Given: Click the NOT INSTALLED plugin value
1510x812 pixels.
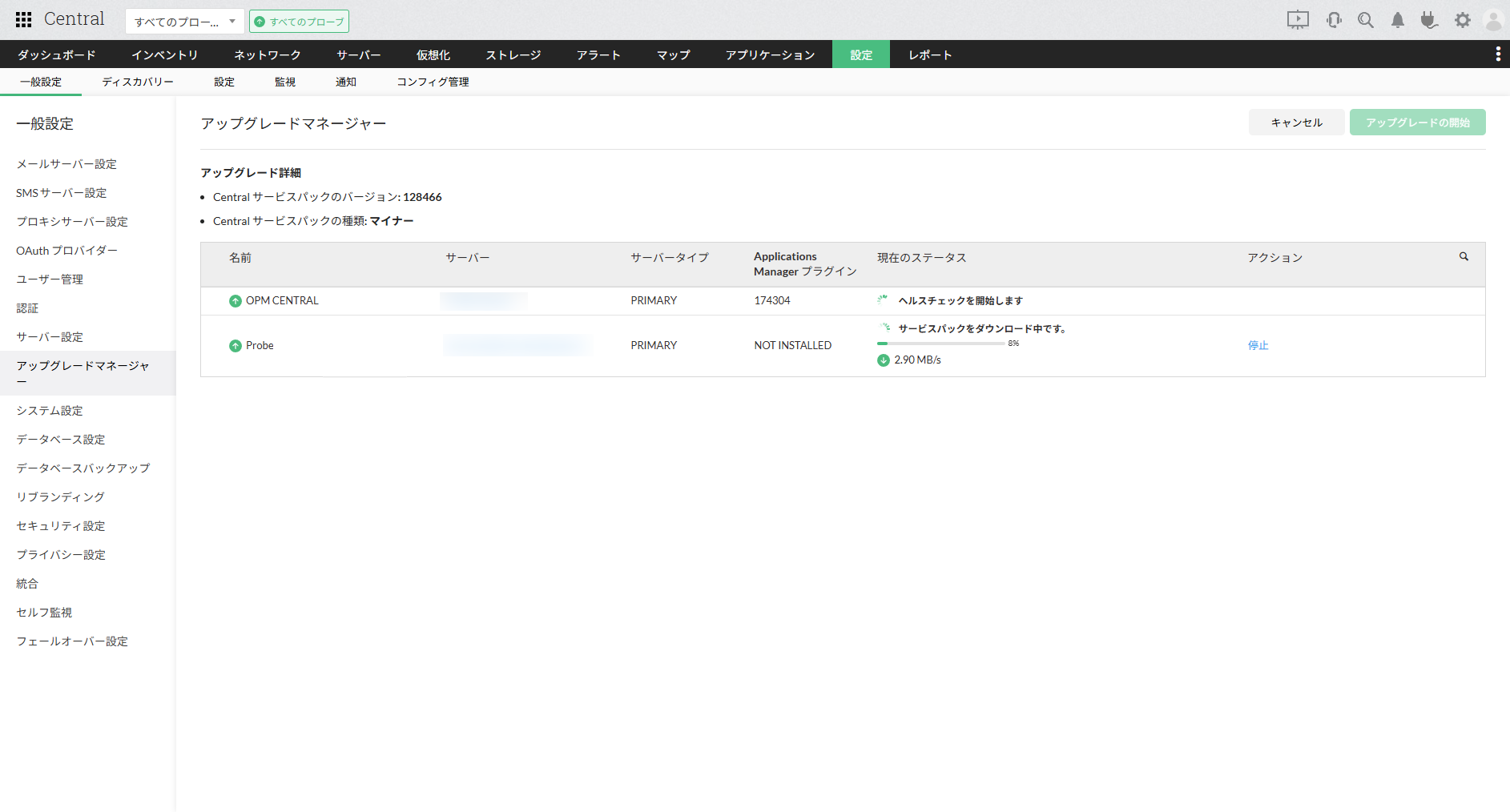Looking at the screenshot, I should (793, 346).
